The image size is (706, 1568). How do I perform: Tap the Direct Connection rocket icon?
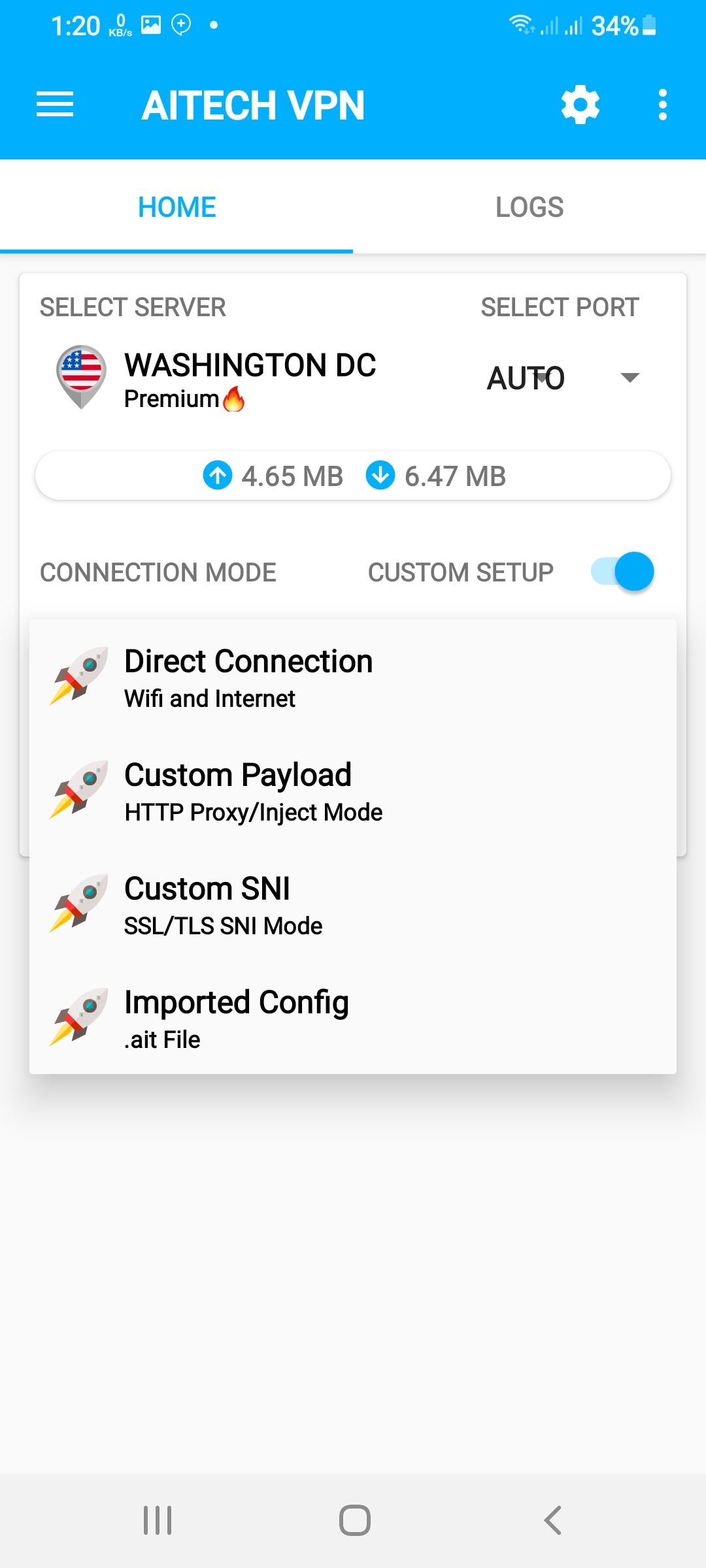80,676
